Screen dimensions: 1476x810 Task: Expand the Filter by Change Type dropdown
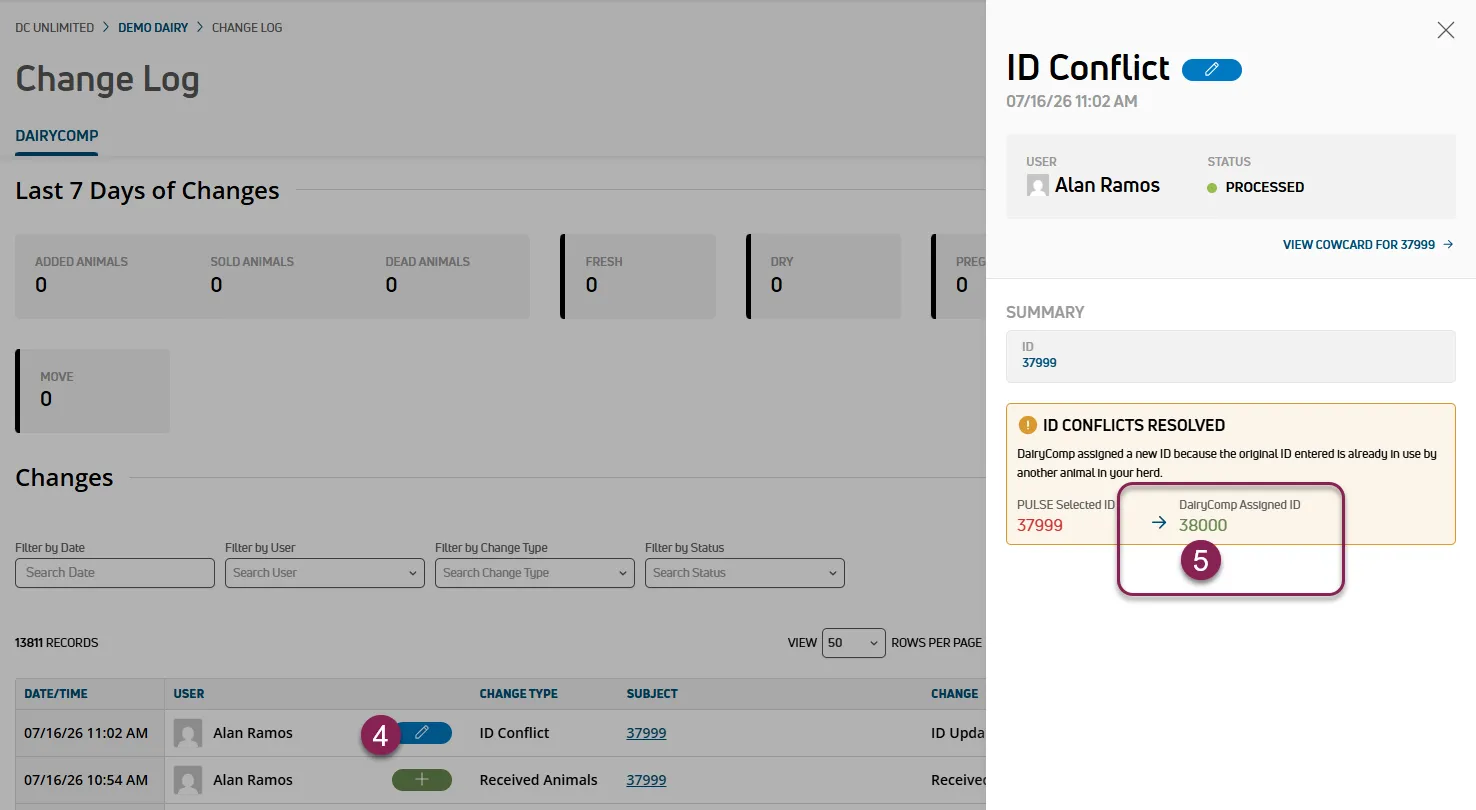pyautogui.click(x=535, y=573)
